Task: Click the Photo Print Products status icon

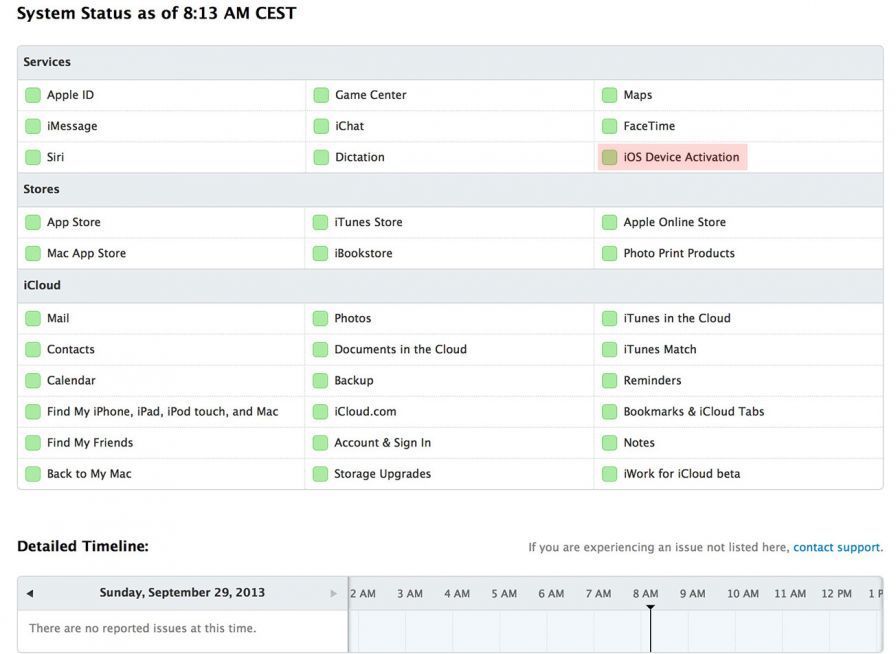Action: (x=608, y=253)
